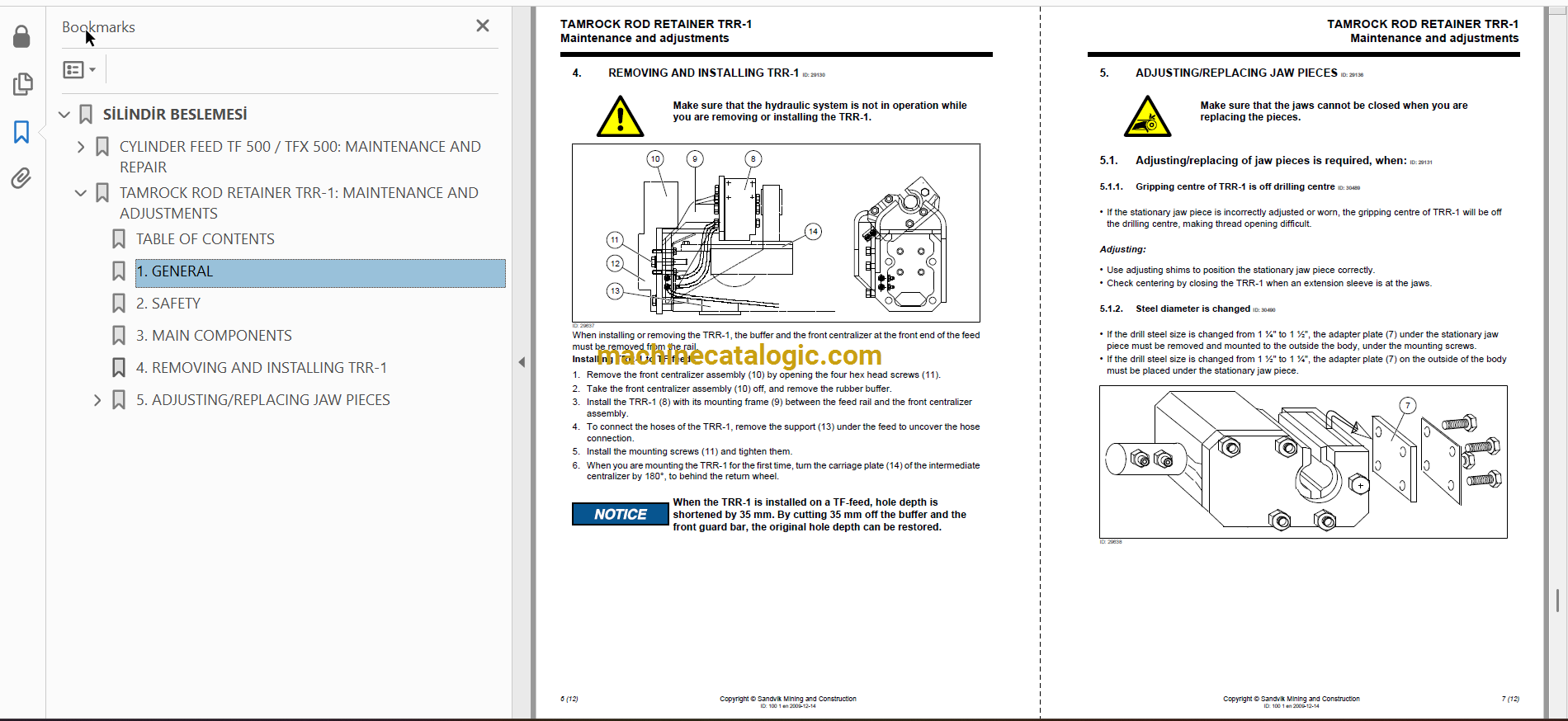Click the yellow warning triangle on page 6
This screenshot has height=721, width=1568.
coord(620,115)
